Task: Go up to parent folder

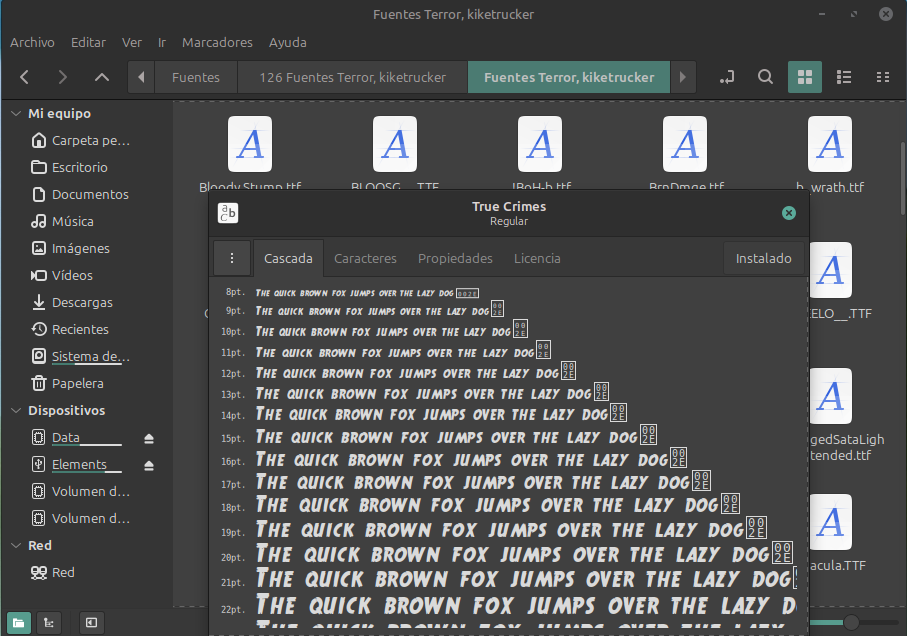Action: tap(102, 77)
